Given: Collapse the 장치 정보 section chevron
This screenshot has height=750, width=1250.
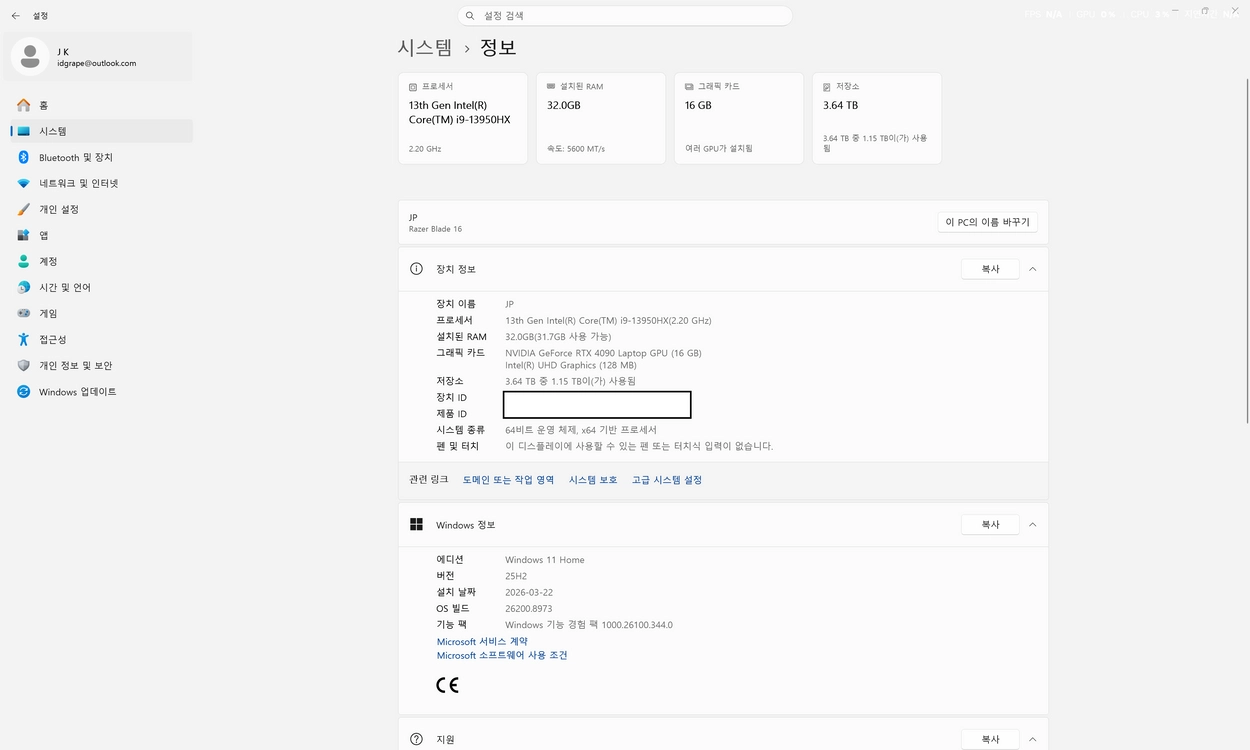Looking at the screenshot, I should point(1033,269).
